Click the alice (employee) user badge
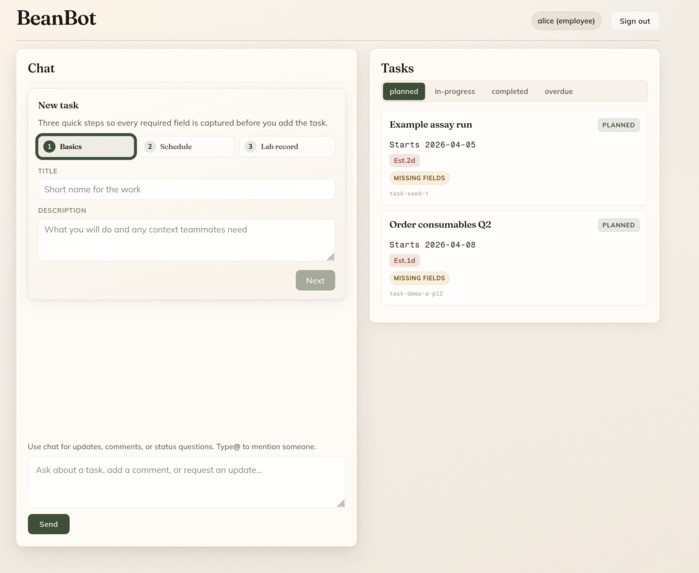Viewport: 699px width, 573px height. (x=566, y=21)
